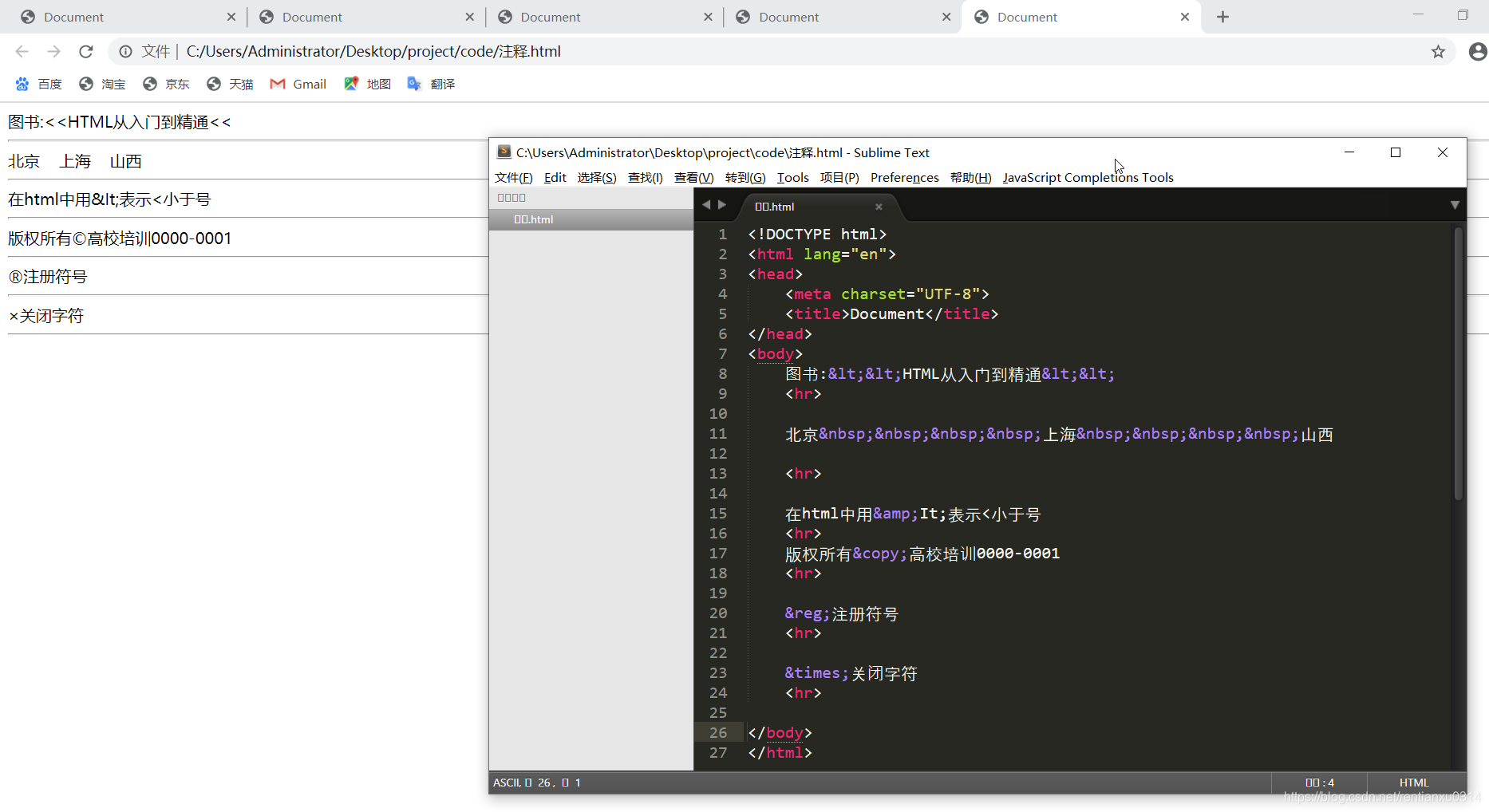
Task: Click the <!DOCTYPE html> line
Action: 817,235
